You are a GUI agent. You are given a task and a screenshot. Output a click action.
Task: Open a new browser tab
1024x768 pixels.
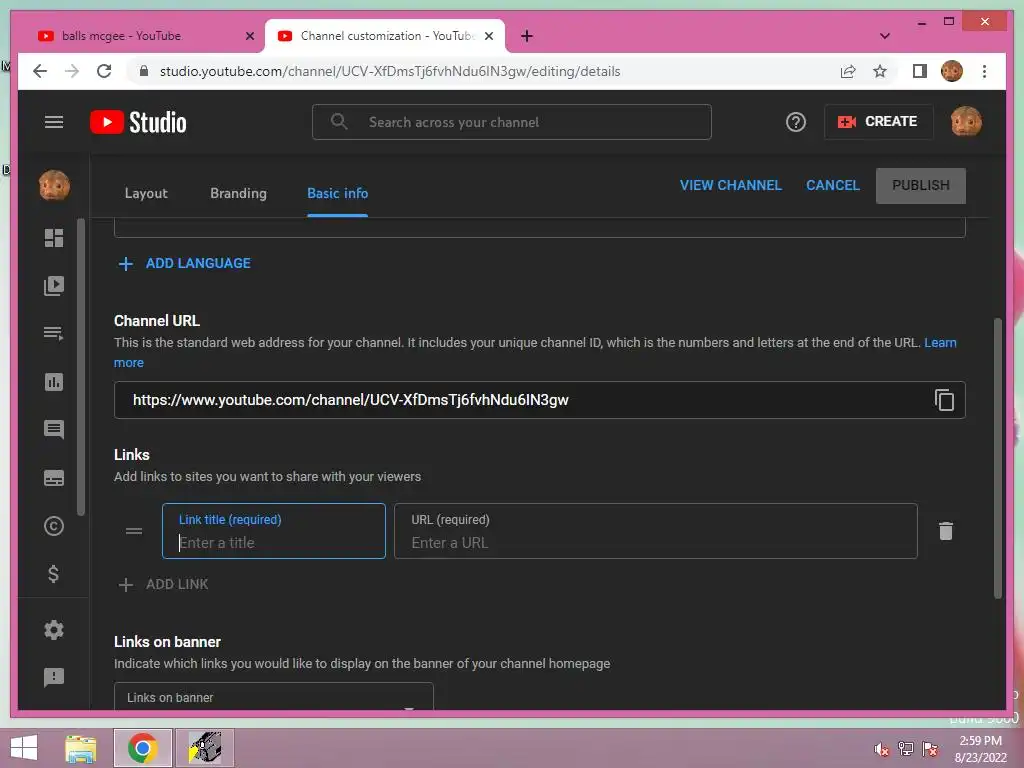(527, 36)
